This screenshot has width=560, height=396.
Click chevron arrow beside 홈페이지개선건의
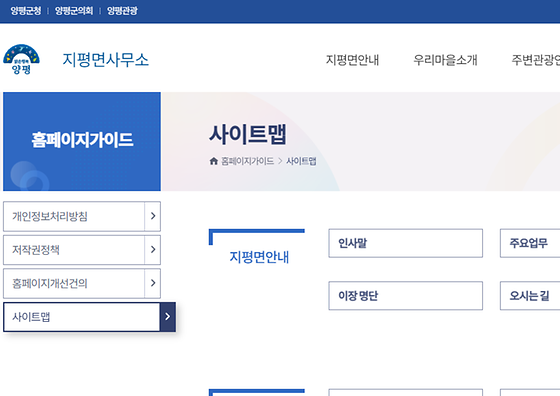[153, 283]
